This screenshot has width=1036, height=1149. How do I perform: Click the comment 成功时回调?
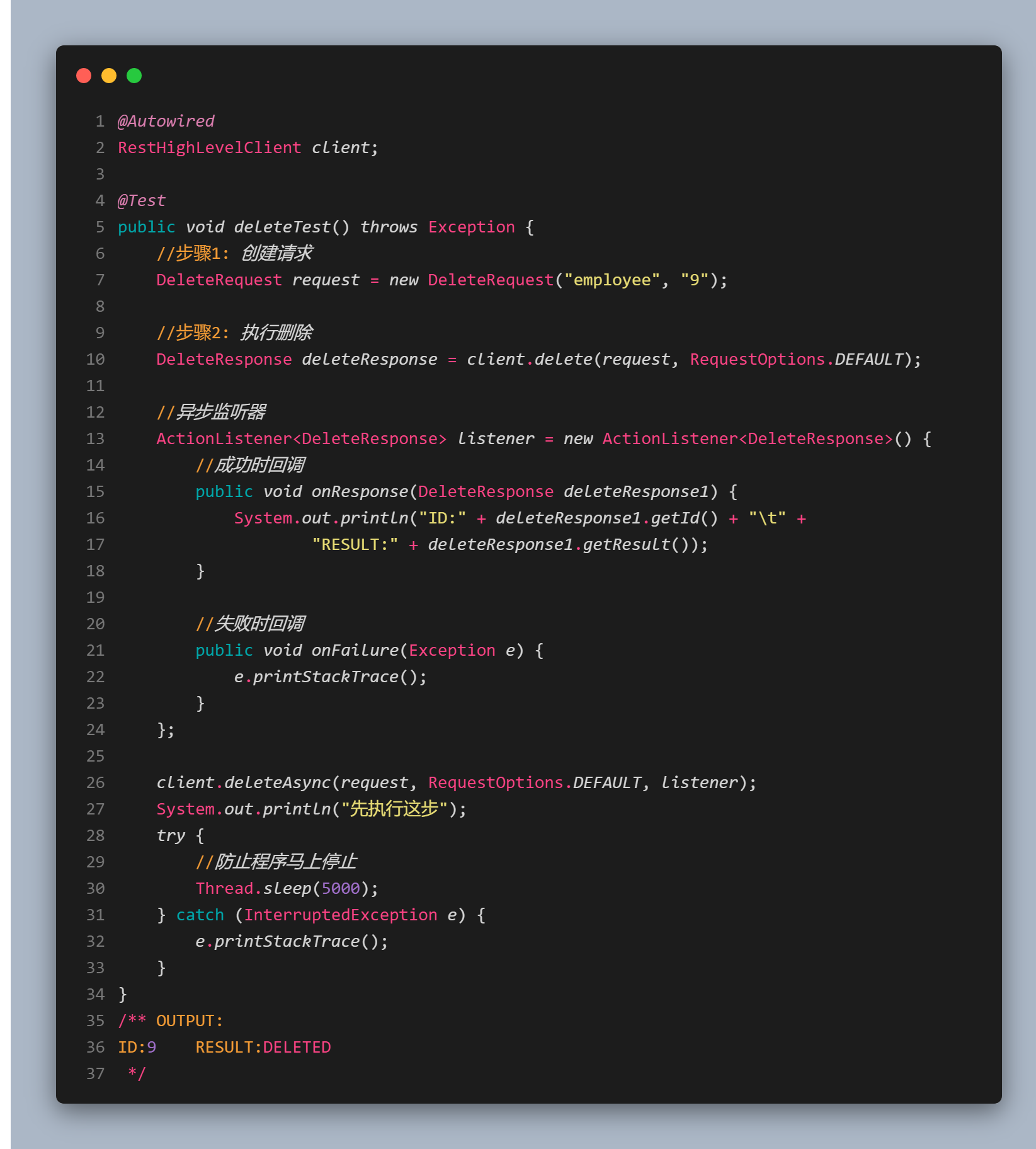click(250, 465)
